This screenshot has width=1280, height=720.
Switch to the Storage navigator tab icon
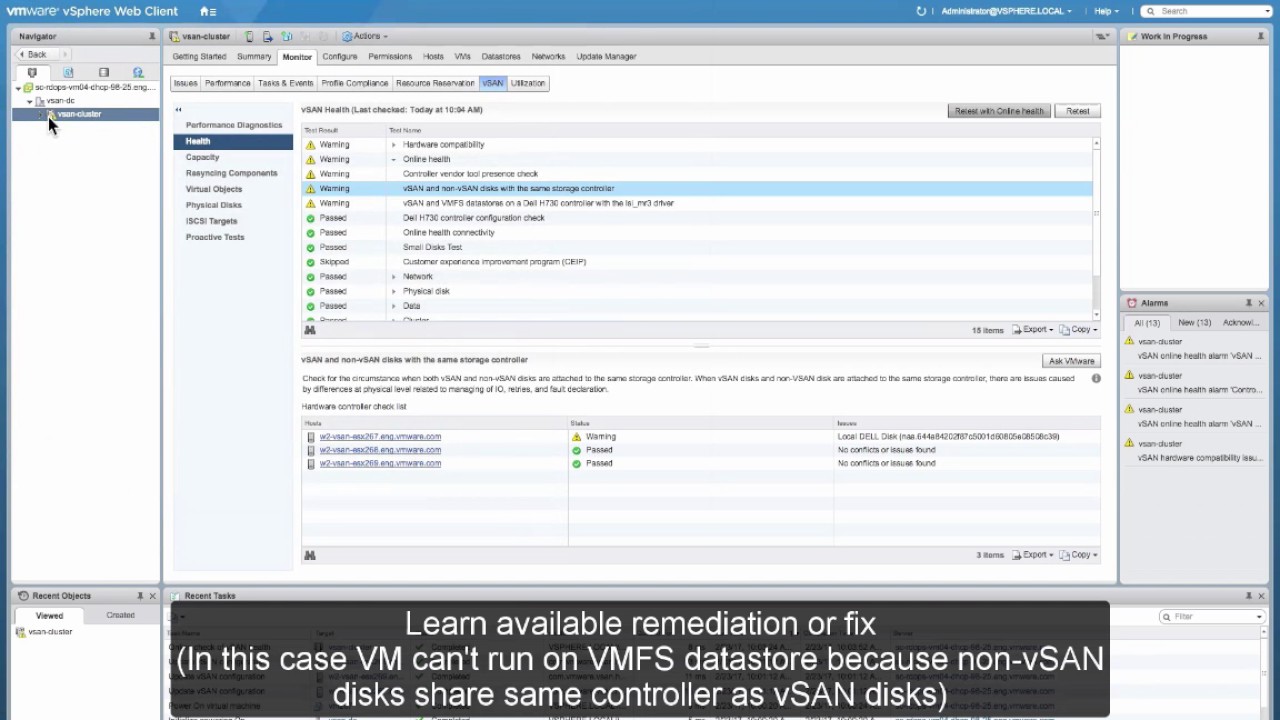point(103,73)
